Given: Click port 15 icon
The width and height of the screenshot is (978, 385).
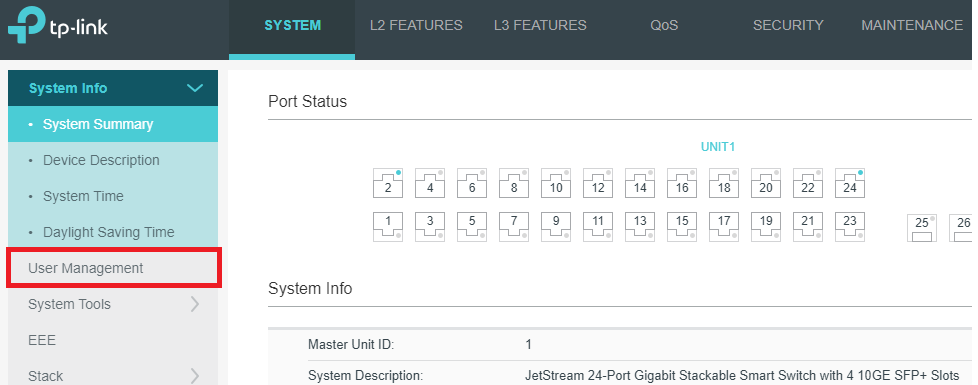Looking at the screenshot, I should (682, 227).
